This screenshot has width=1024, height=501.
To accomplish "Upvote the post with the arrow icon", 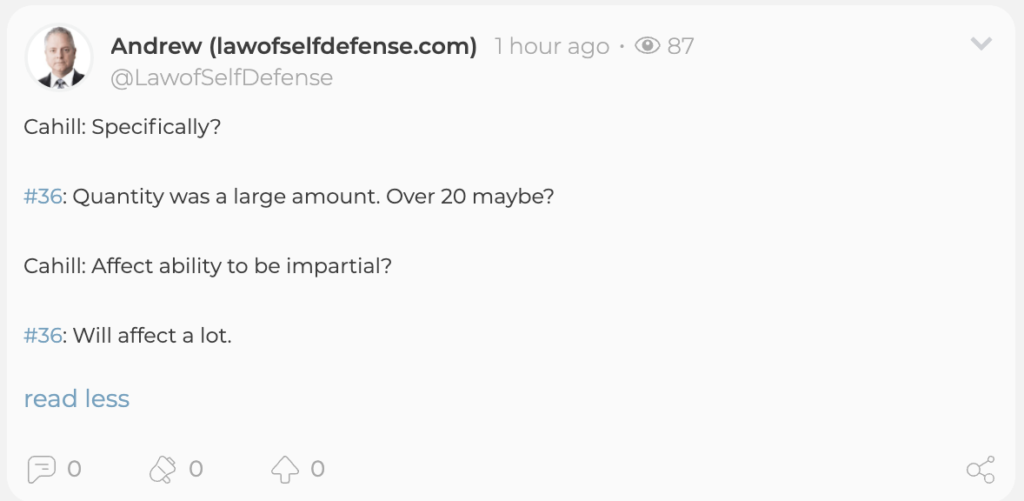I will (285, 468).
